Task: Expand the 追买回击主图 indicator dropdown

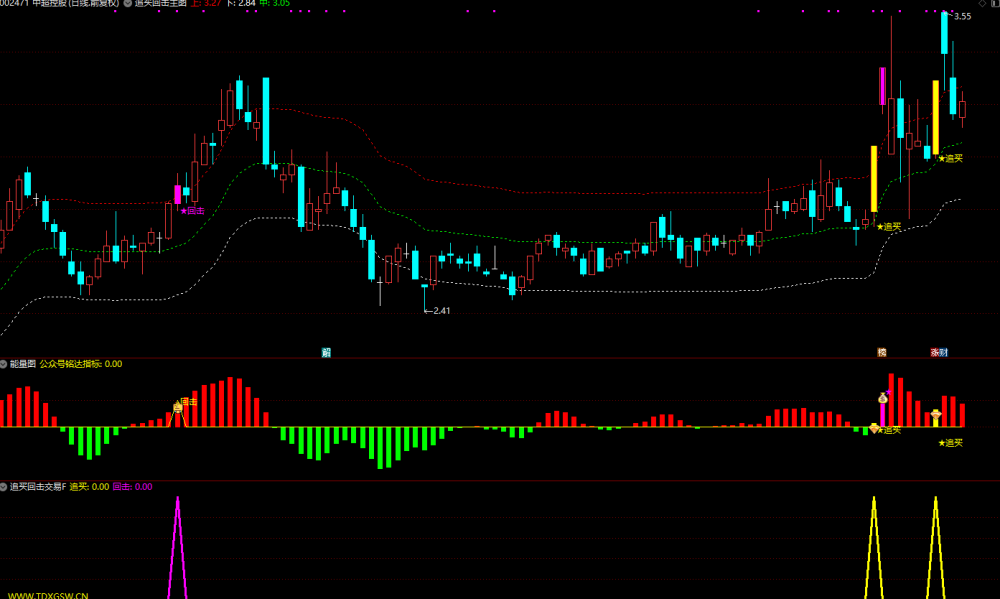Action: pyautogui.click(x=128, y=3)
